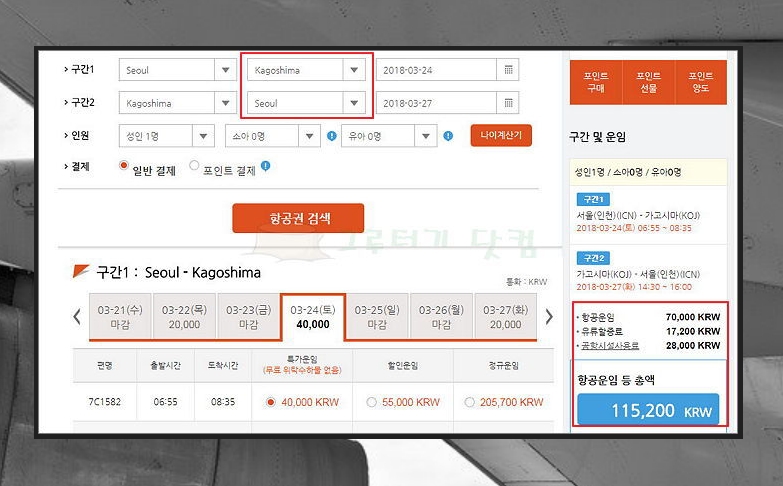Choose 40,000 KRW special fare radio
783x486 pixels.
[x=271, y=402]
